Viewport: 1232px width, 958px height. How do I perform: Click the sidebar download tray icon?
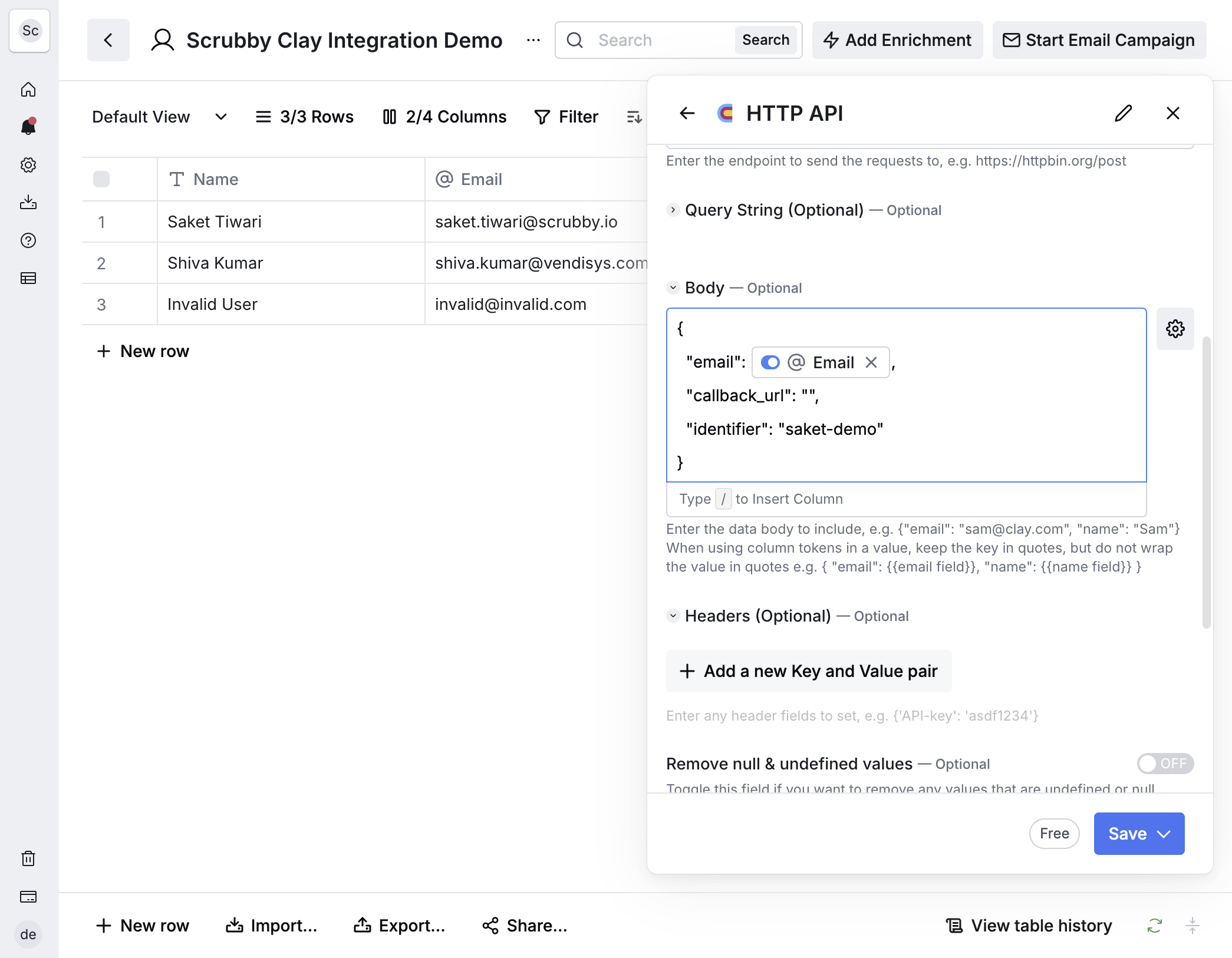28,203
